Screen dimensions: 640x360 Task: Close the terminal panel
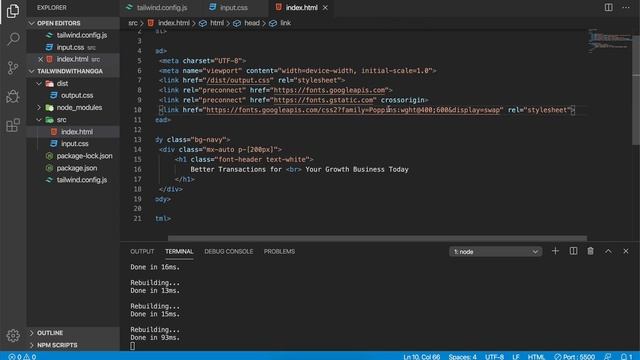(x=626, y=251)
